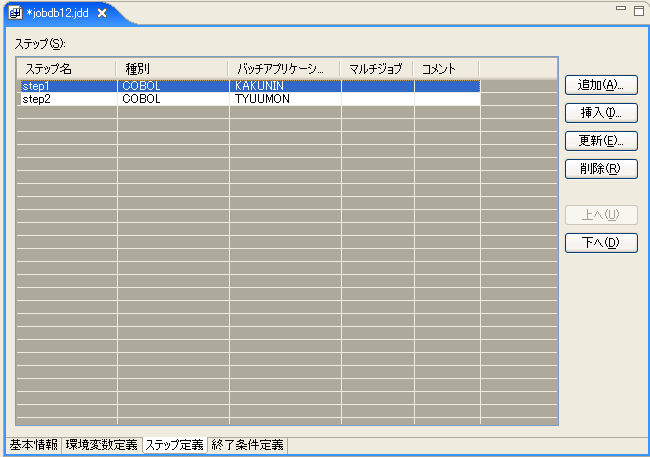
Task: Click the COBOL cell in step2 row
Action: pos(173,99)
